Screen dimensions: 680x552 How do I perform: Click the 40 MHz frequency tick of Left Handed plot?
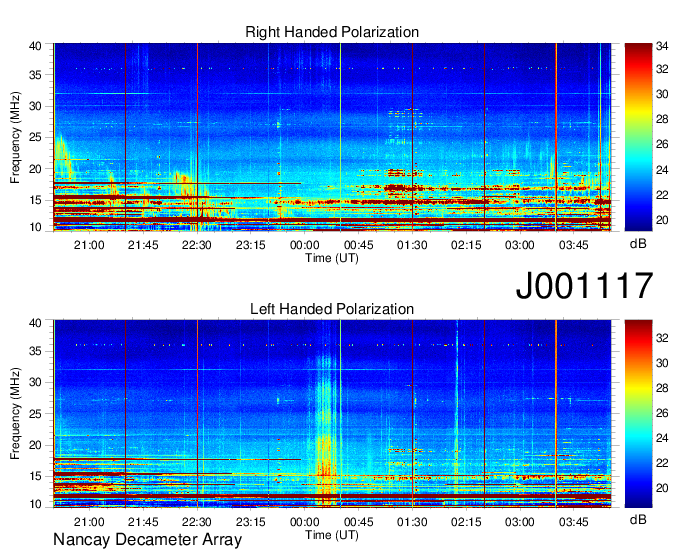(36, 323)
